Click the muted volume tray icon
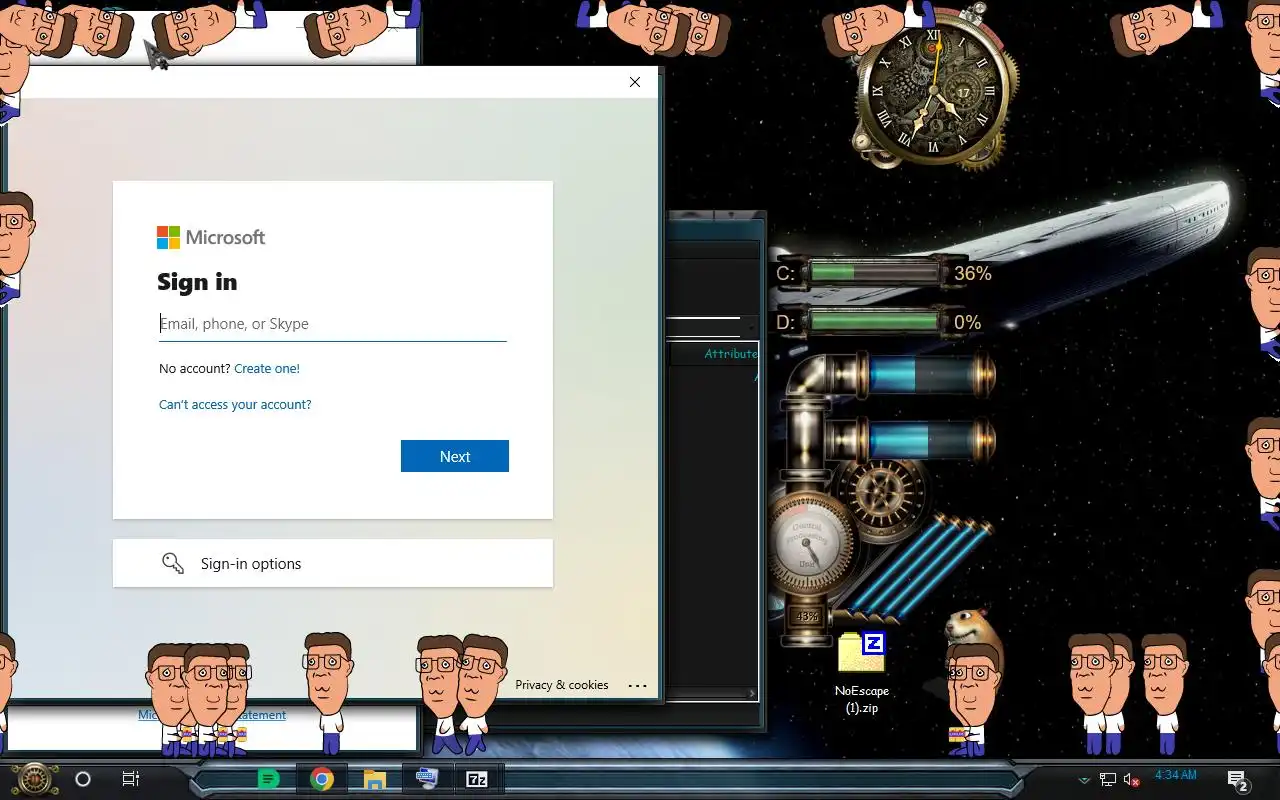 point(1132,780)
